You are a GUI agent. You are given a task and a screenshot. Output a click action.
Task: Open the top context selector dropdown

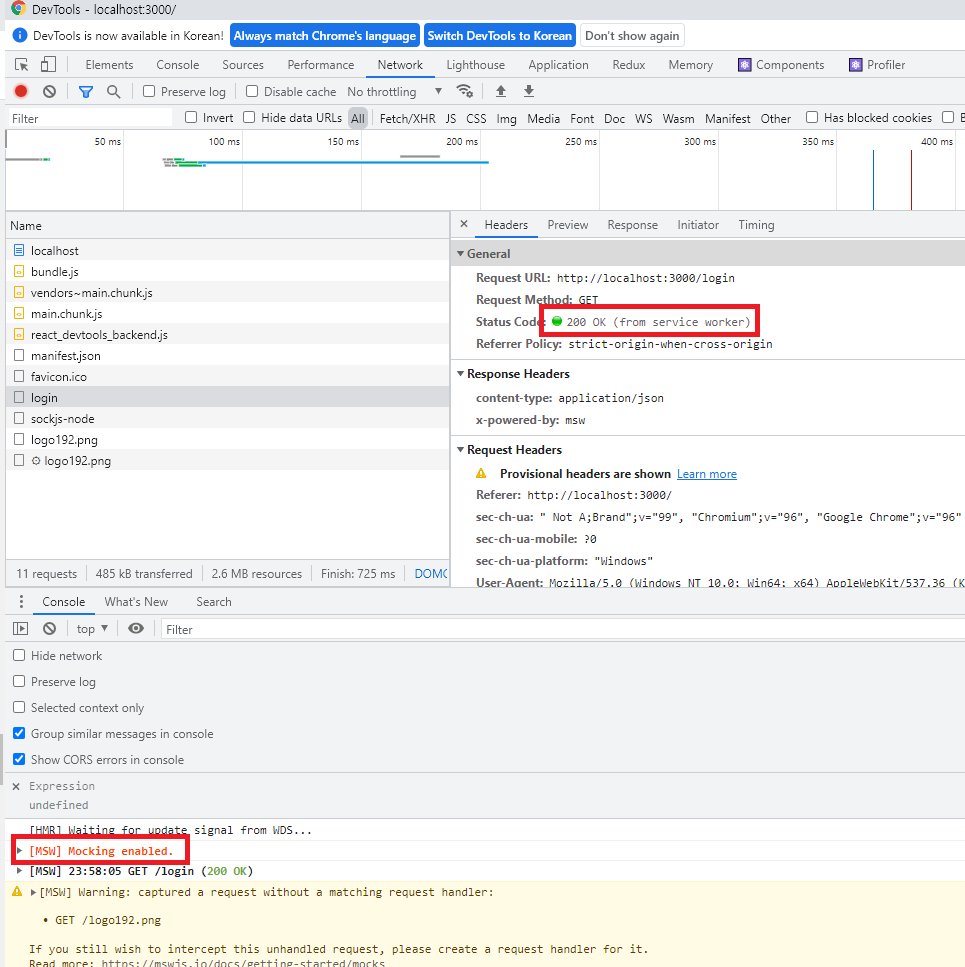tap(92, 629)
